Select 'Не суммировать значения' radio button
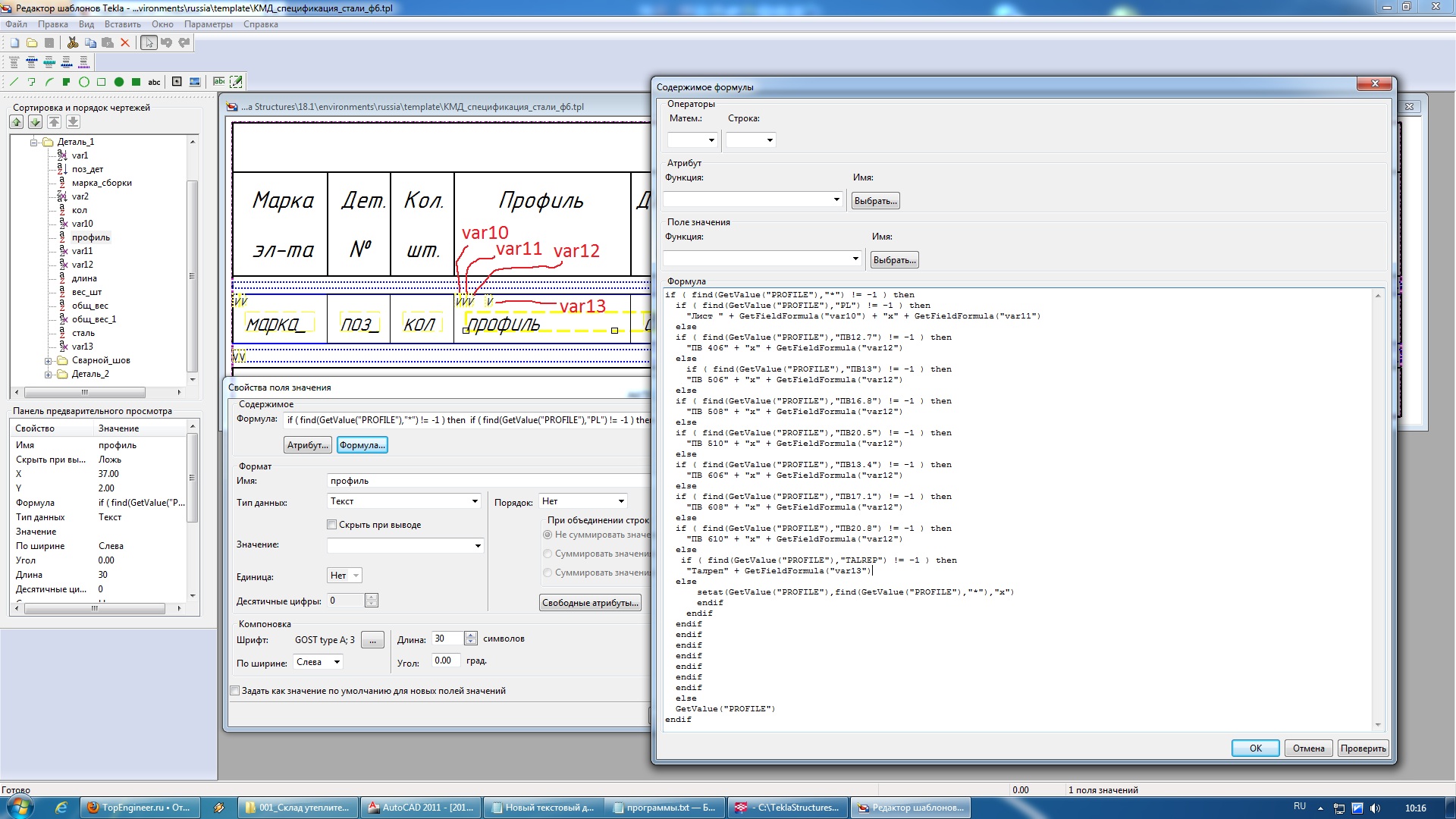1456x819 pixels. pyautogui.click(x=548, y=535)
